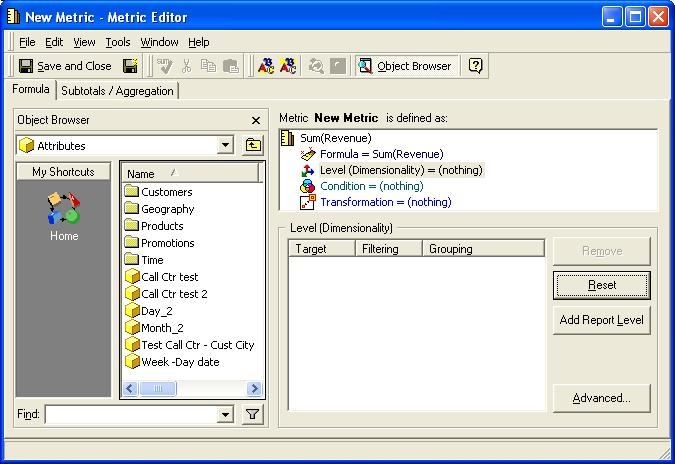This screenshot has height=464, width=675.
Task: Open the Find field dropdown arrow
Action: point(225,414)
